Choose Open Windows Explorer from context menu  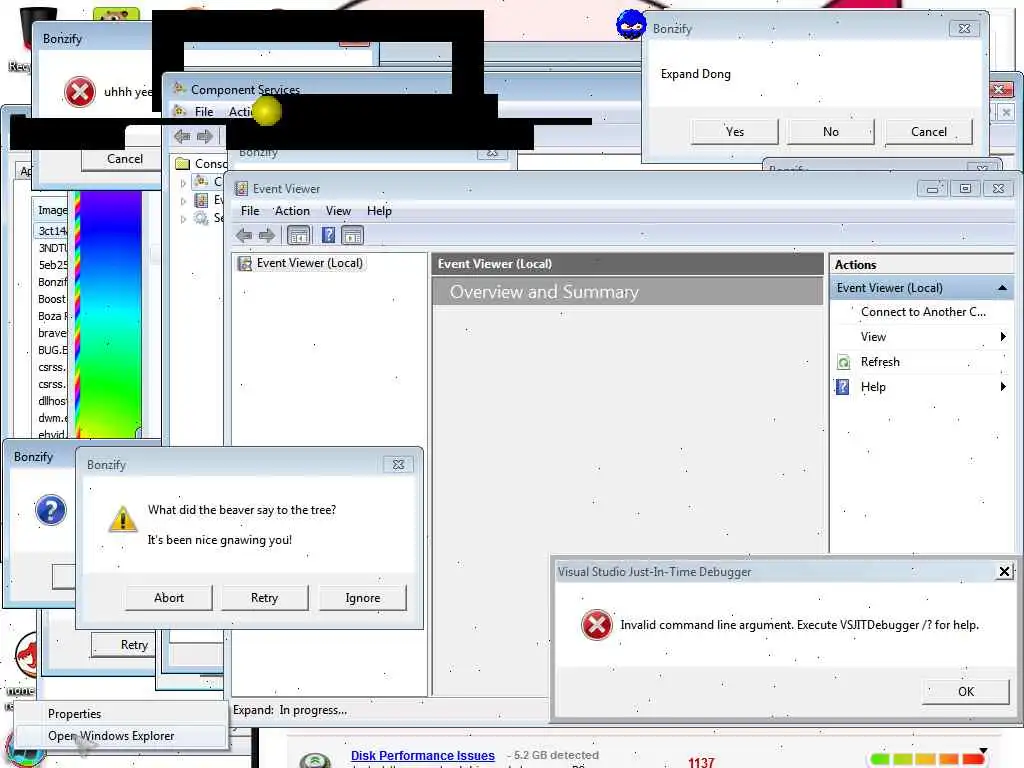[x=122, y=736]
